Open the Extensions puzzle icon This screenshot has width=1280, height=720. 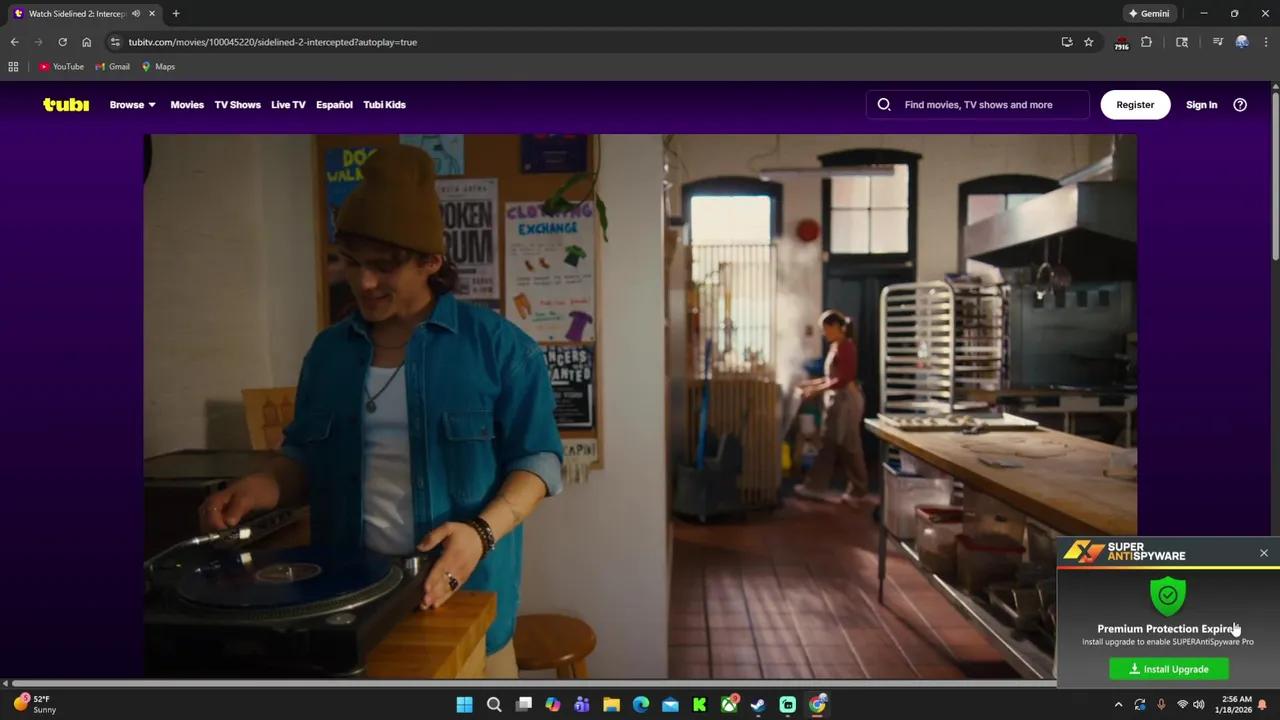tap(1146, 42)
